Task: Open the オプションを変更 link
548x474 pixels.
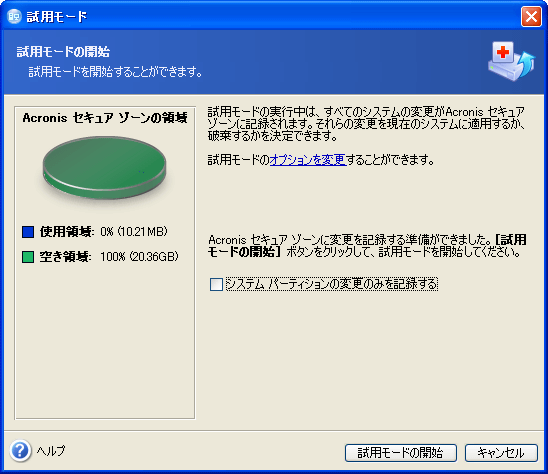Action: point(308,160)
